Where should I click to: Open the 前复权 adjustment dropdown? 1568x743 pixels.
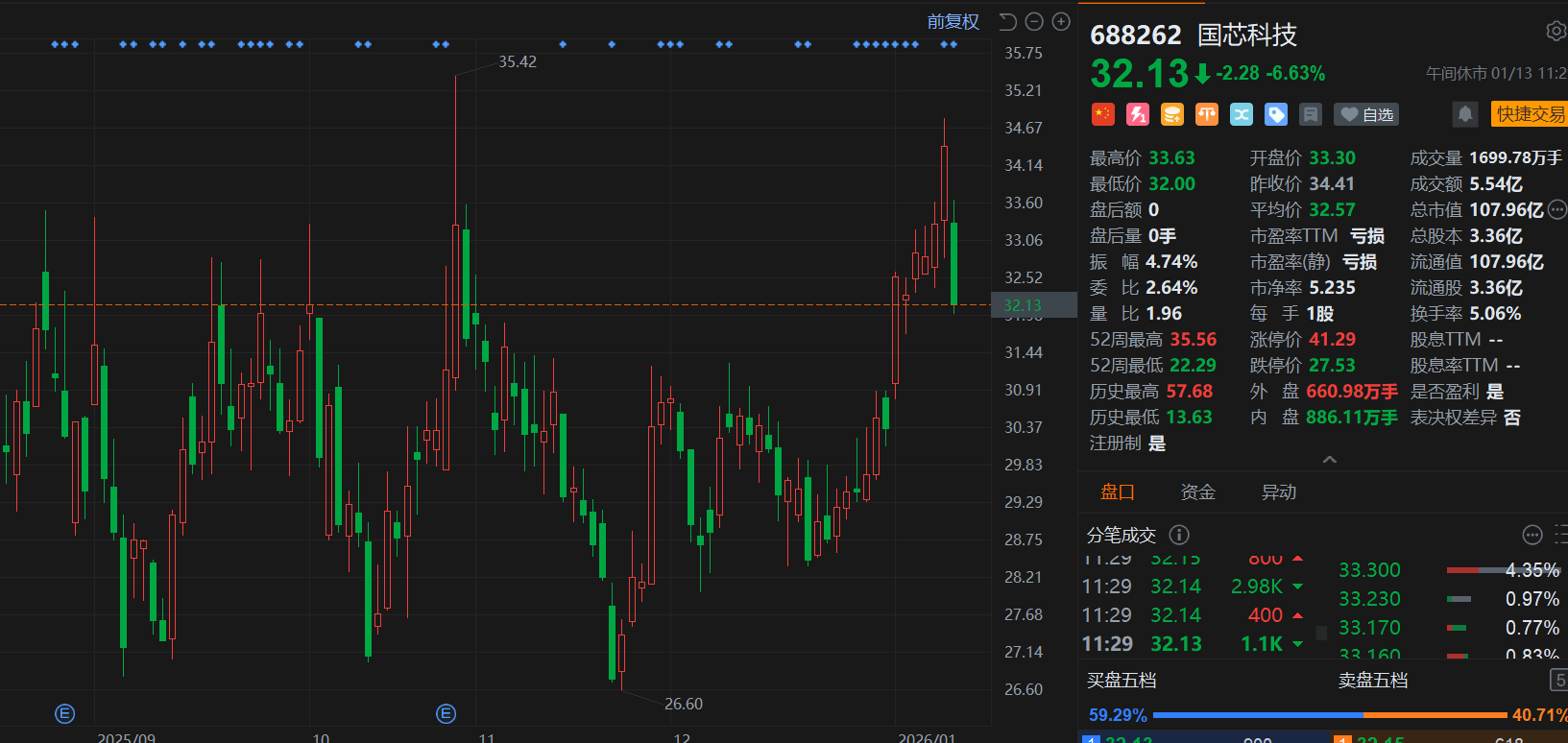[x=953, y=22]
